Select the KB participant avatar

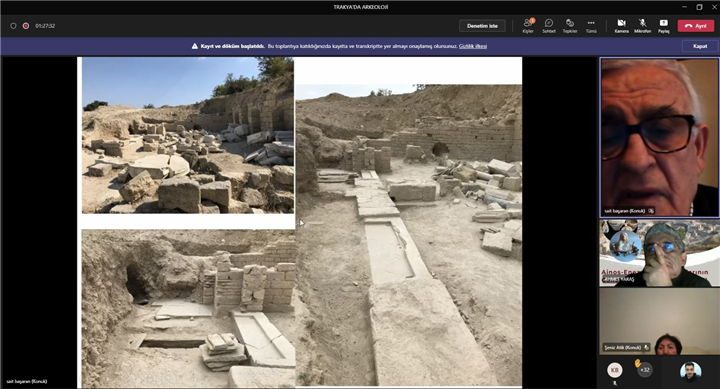[x=614, y=370]
